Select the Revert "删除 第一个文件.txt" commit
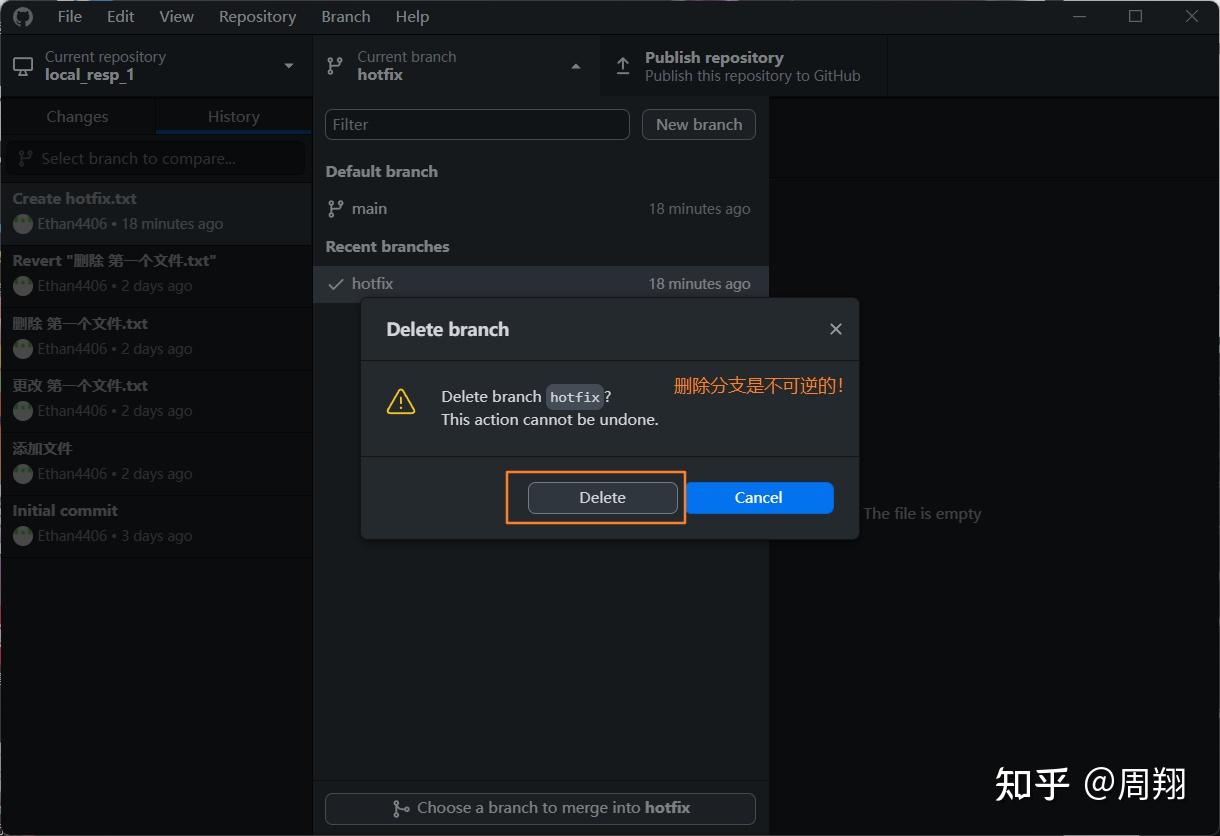This screenshot has height=836, width=1220. point(156,274)
